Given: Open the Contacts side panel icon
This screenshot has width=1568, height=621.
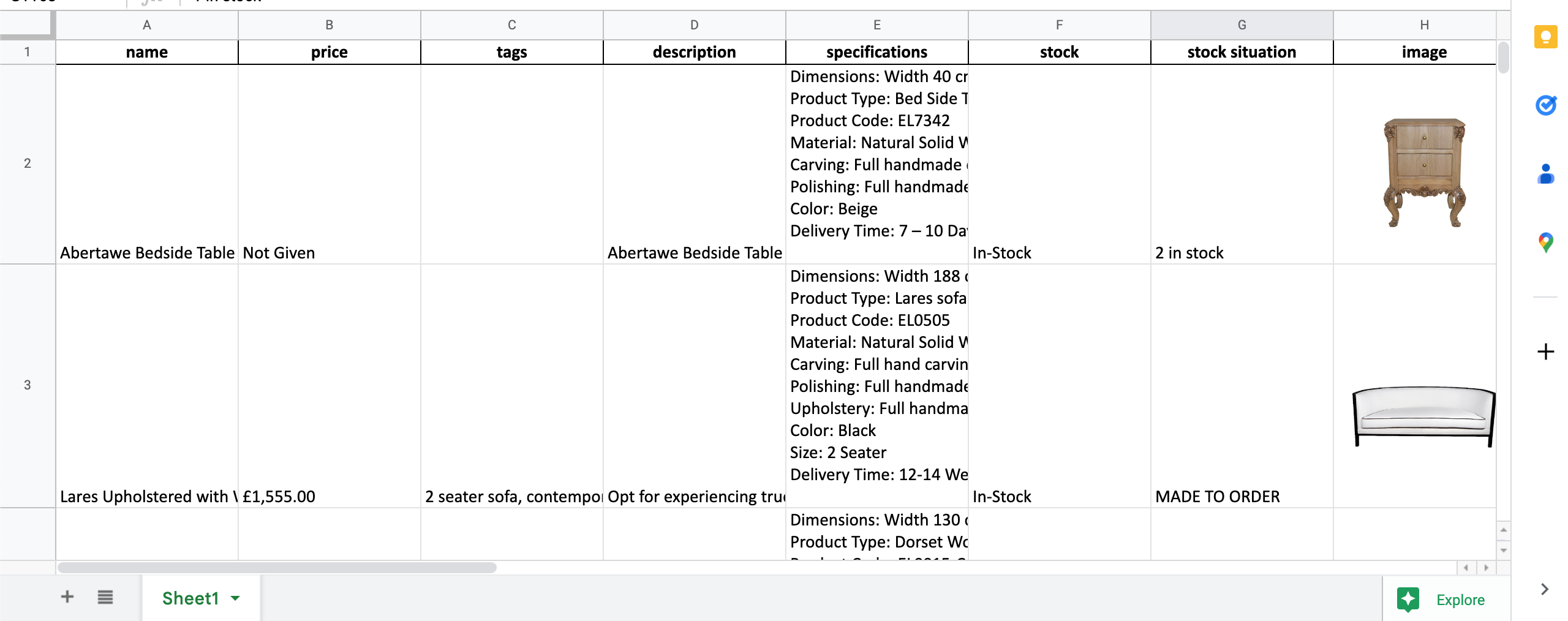Looking at the screenshot, I should (x=1545, y=174).
